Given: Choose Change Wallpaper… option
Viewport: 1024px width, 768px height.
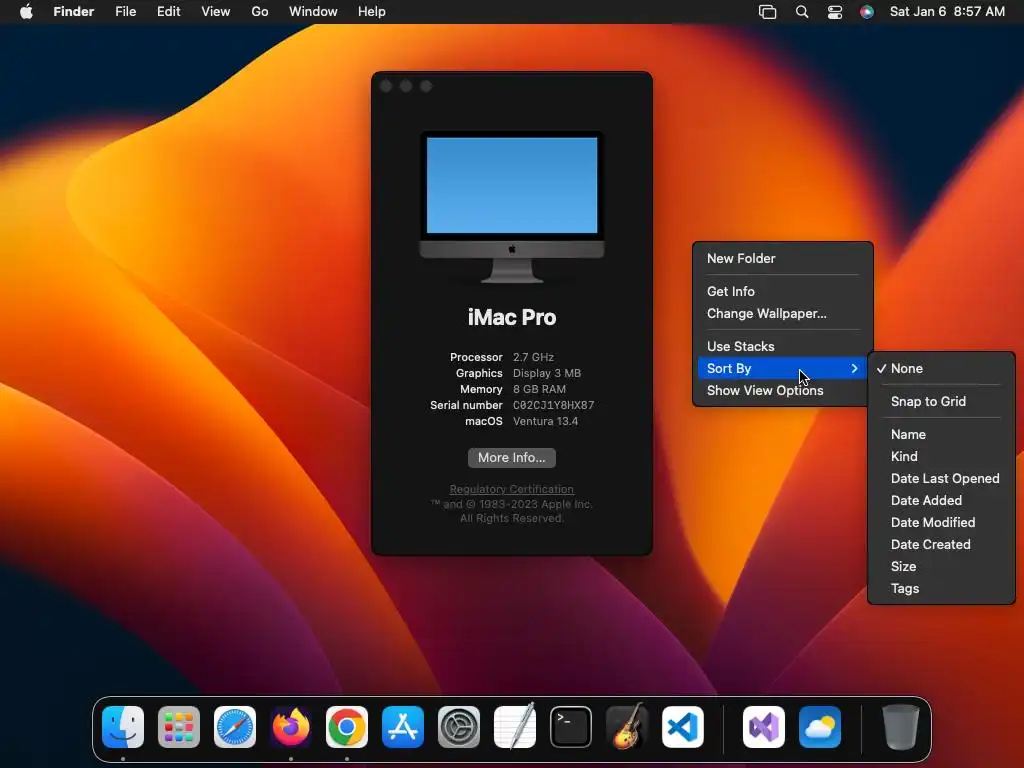Looking at the screenshot, I should [782, 313].
